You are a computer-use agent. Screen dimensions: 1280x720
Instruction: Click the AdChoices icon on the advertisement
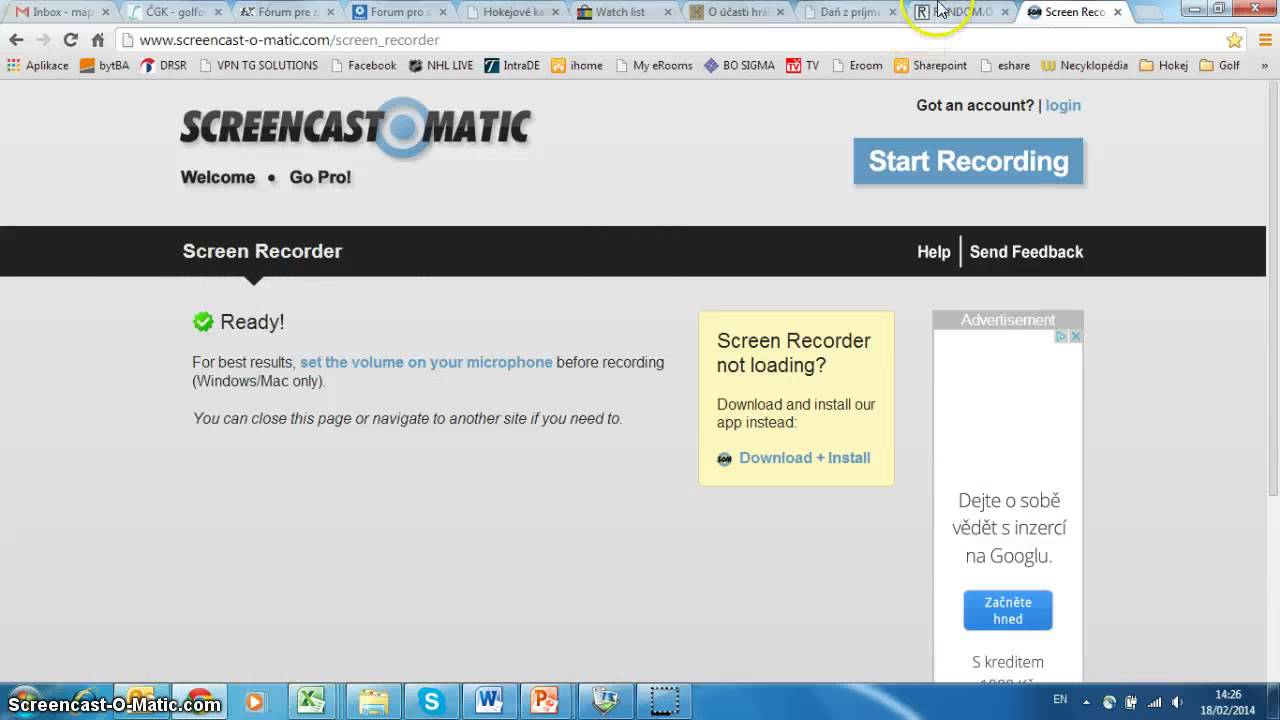point(1062,337)
